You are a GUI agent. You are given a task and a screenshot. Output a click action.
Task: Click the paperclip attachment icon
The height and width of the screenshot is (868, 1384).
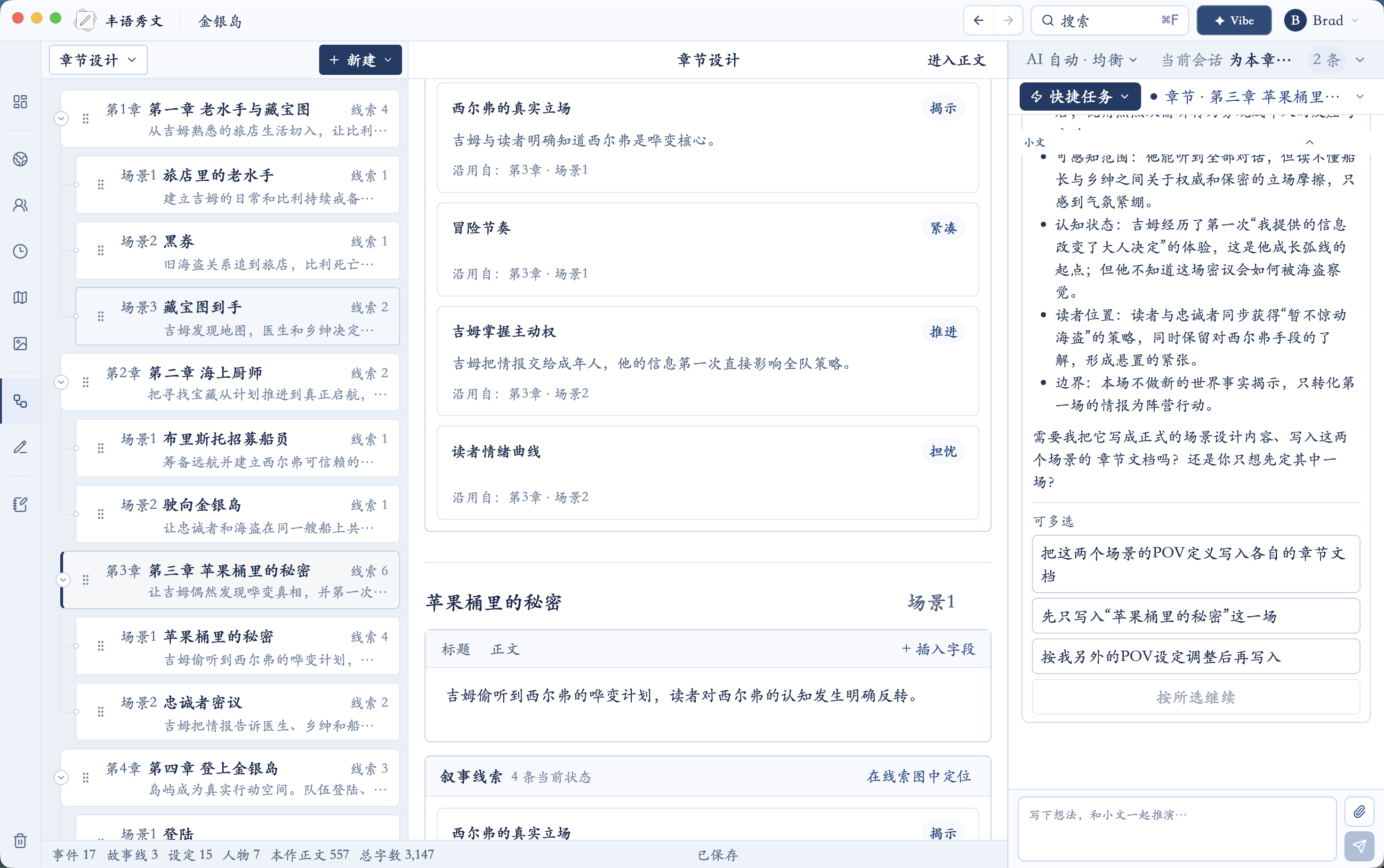[x=1359, y=811]
